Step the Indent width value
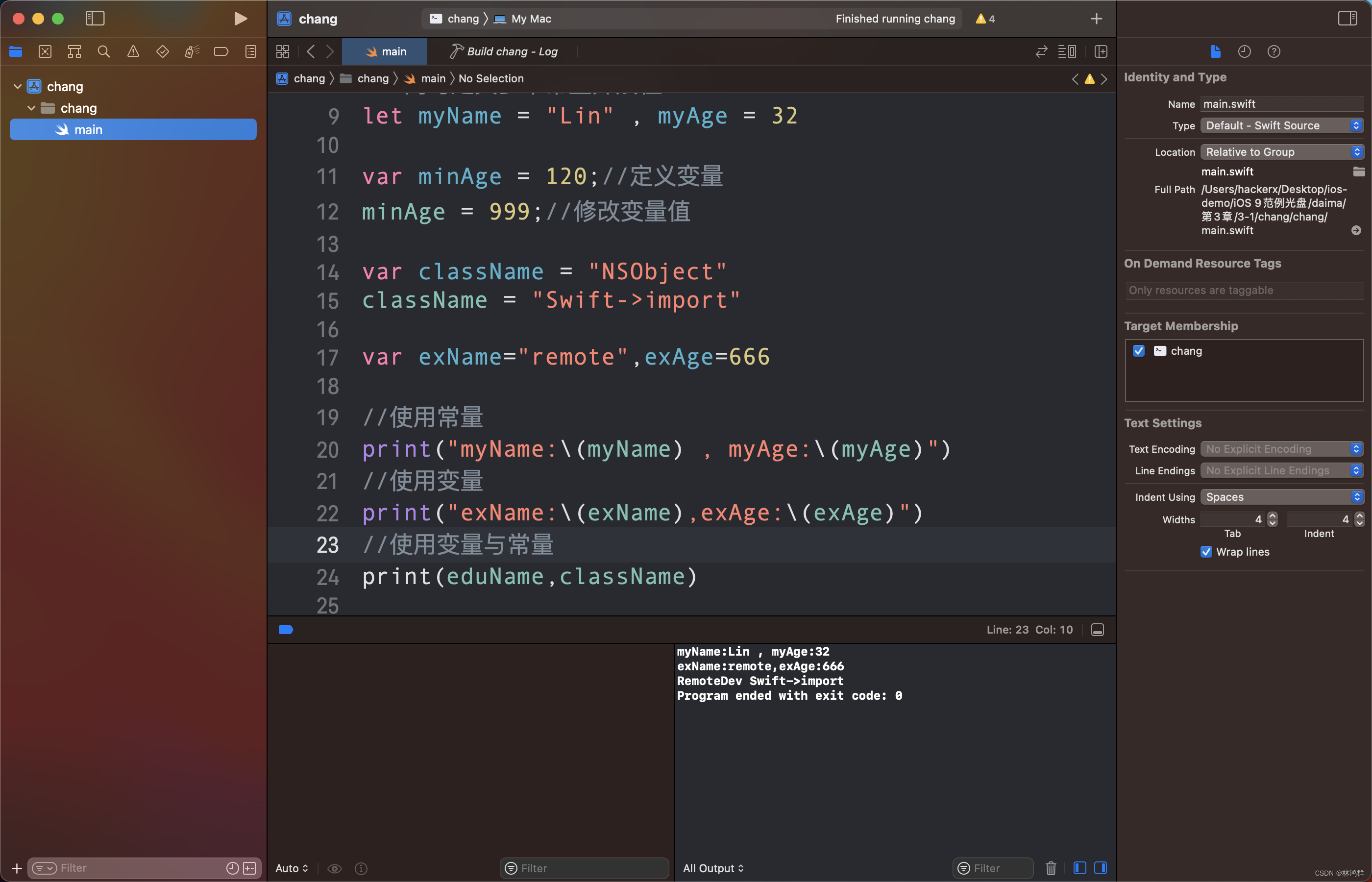This screenshot has width=1372, height=882. [x=1359, y=519]
